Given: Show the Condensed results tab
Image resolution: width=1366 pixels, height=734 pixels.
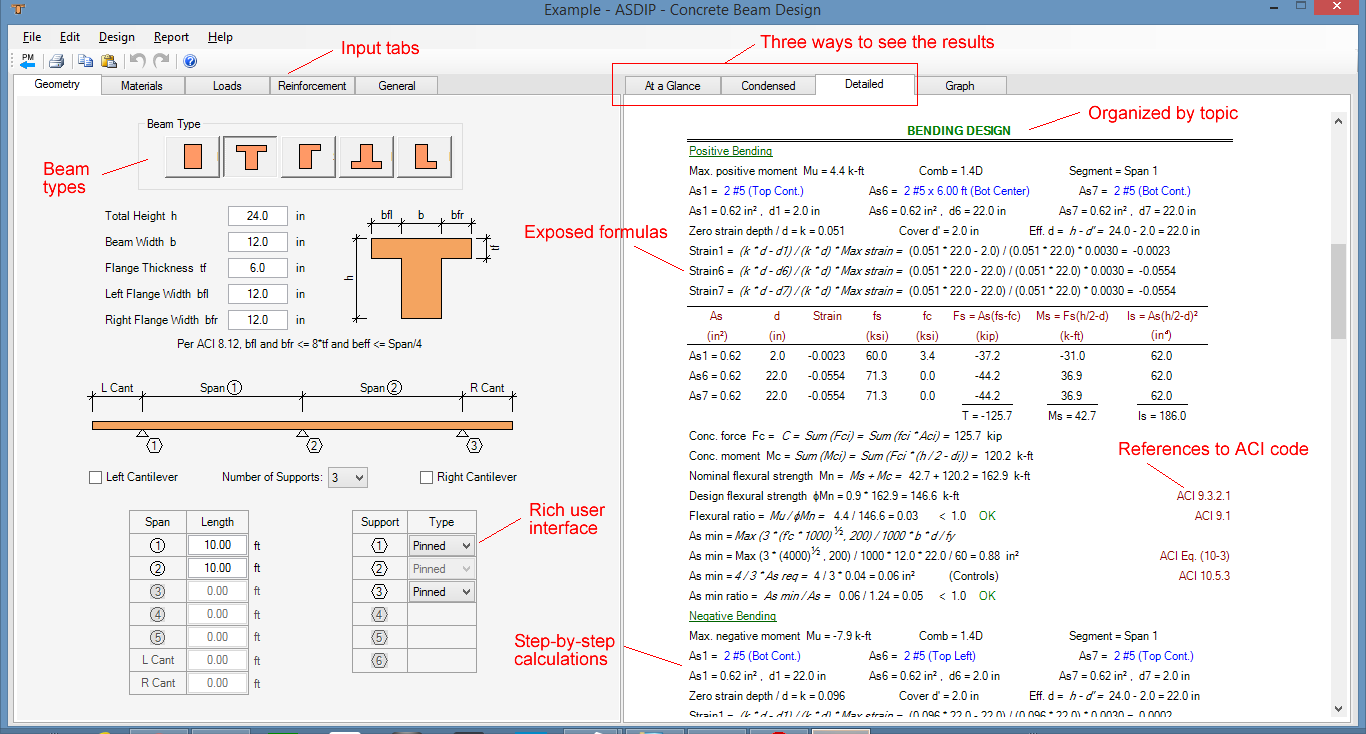Looking at the screenshot, I should [768, 86].
